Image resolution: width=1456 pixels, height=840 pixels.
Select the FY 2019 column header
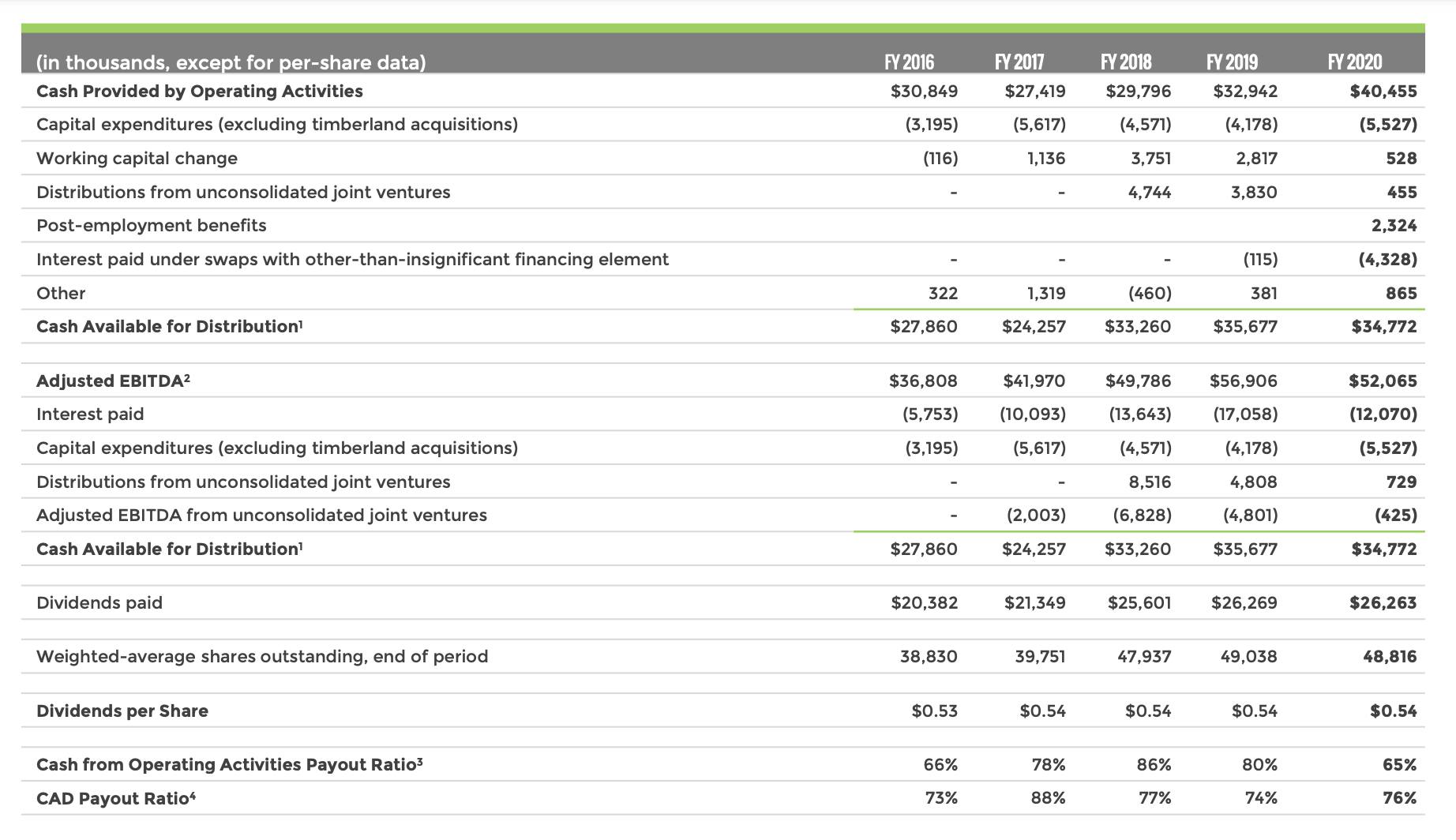coord(1232,61)
